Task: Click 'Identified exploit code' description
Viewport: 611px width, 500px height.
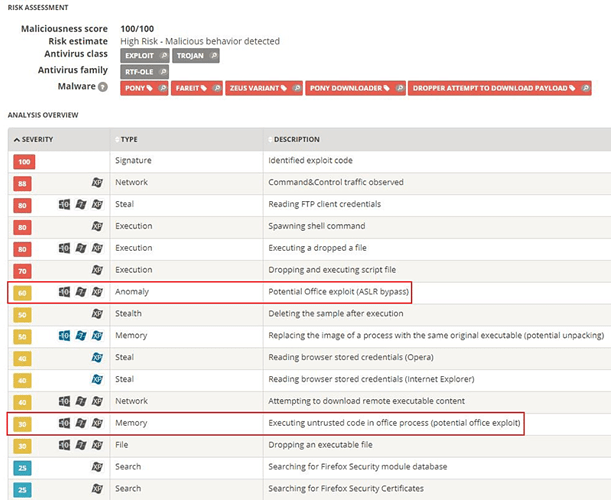Action: [310, 161]
